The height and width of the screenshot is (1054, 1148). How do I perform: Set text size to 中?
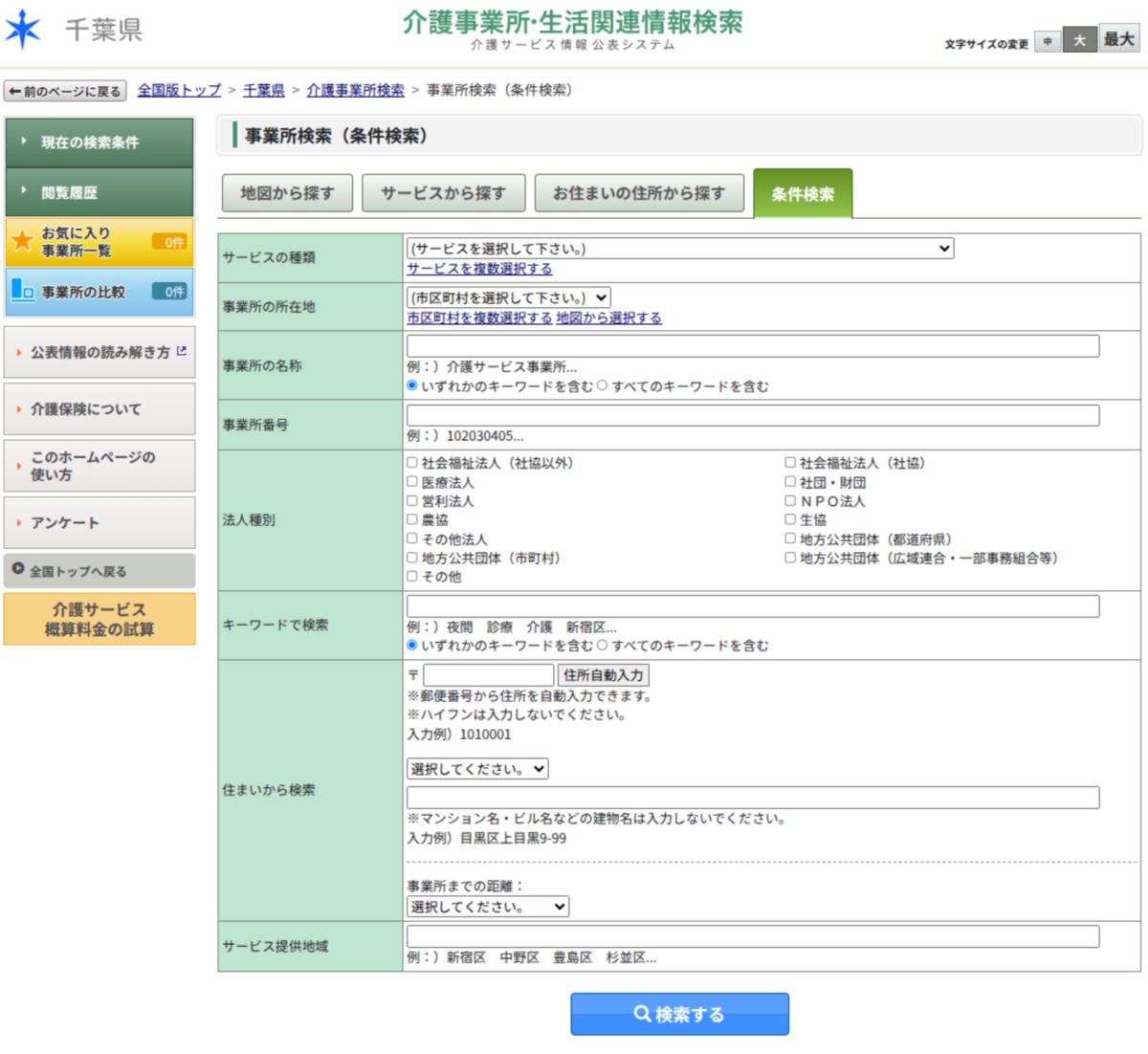click(1048, 41)
